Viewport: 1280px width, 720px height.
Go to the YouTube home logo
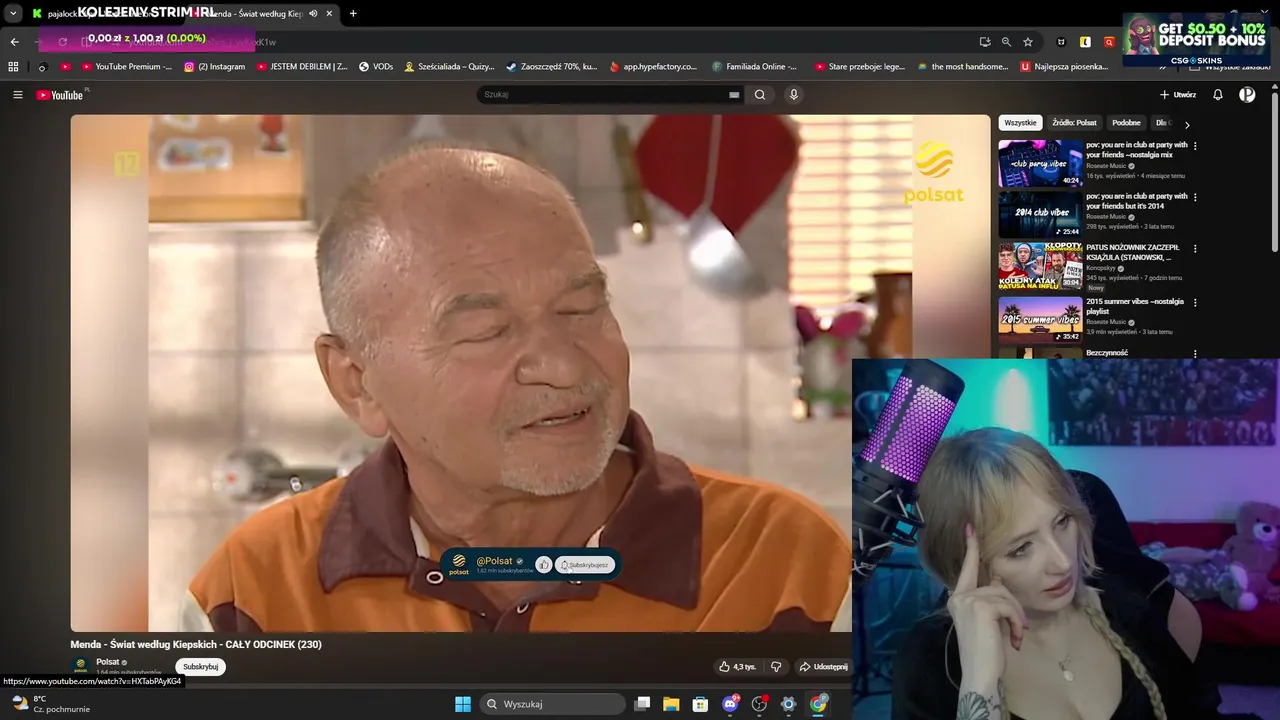[61, 95]
